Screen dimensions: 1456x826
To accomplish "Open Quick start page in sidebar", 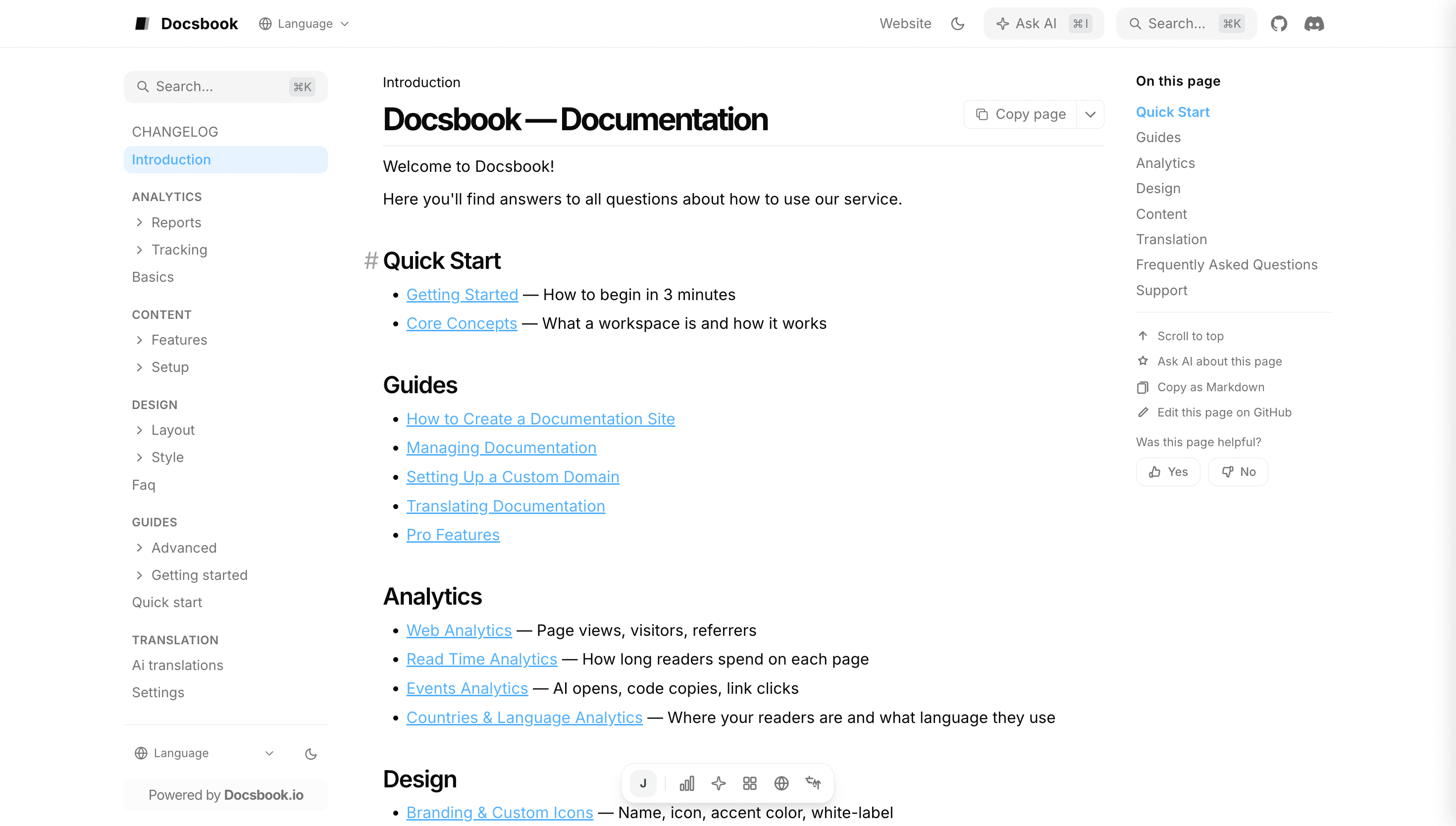I will click(167, 603).
